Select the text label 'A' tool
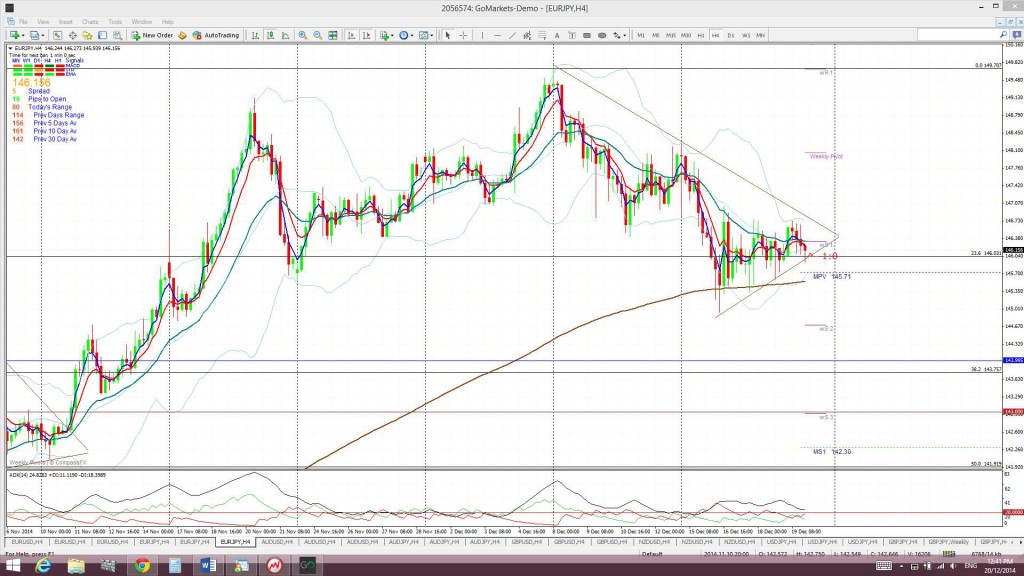This screenshot has width=1024, height=576. click(557, 35)
